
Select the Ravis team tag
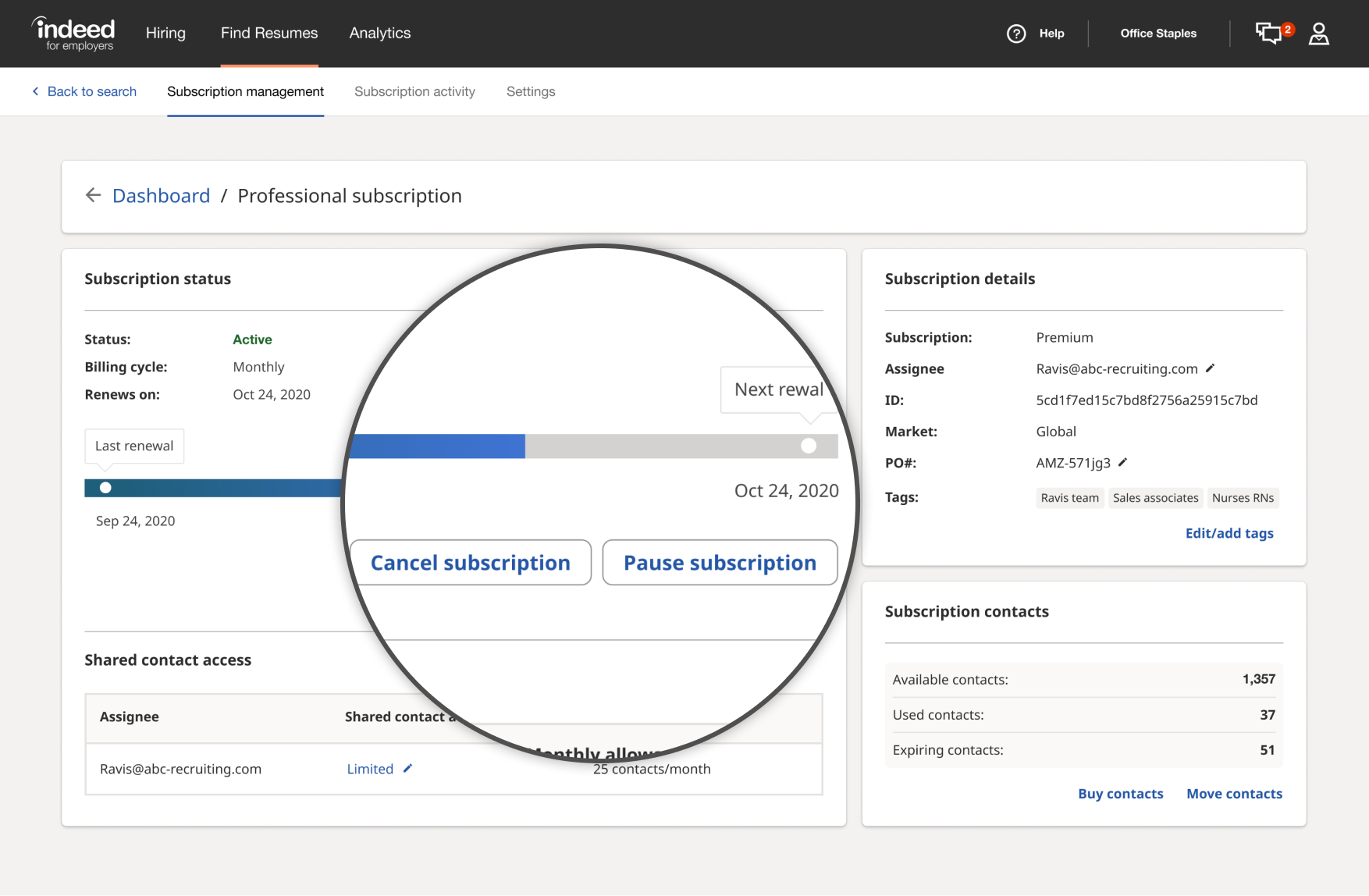tap(1070, 498)
